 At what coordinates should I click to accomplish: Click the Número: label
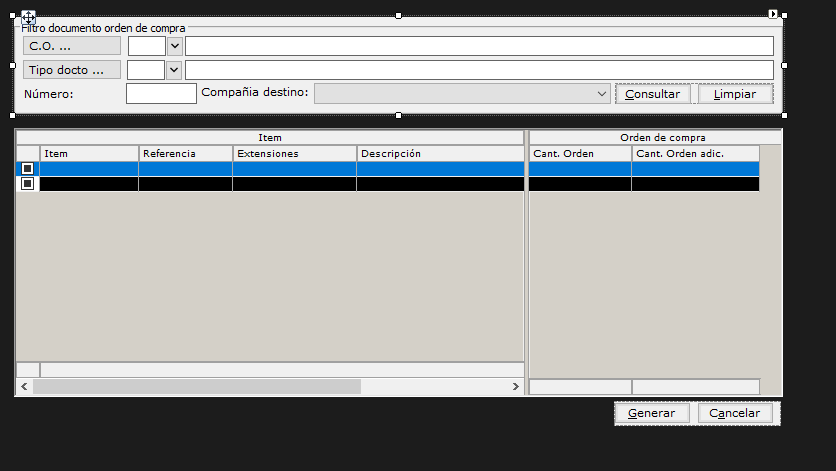click(x=49, y=94)
